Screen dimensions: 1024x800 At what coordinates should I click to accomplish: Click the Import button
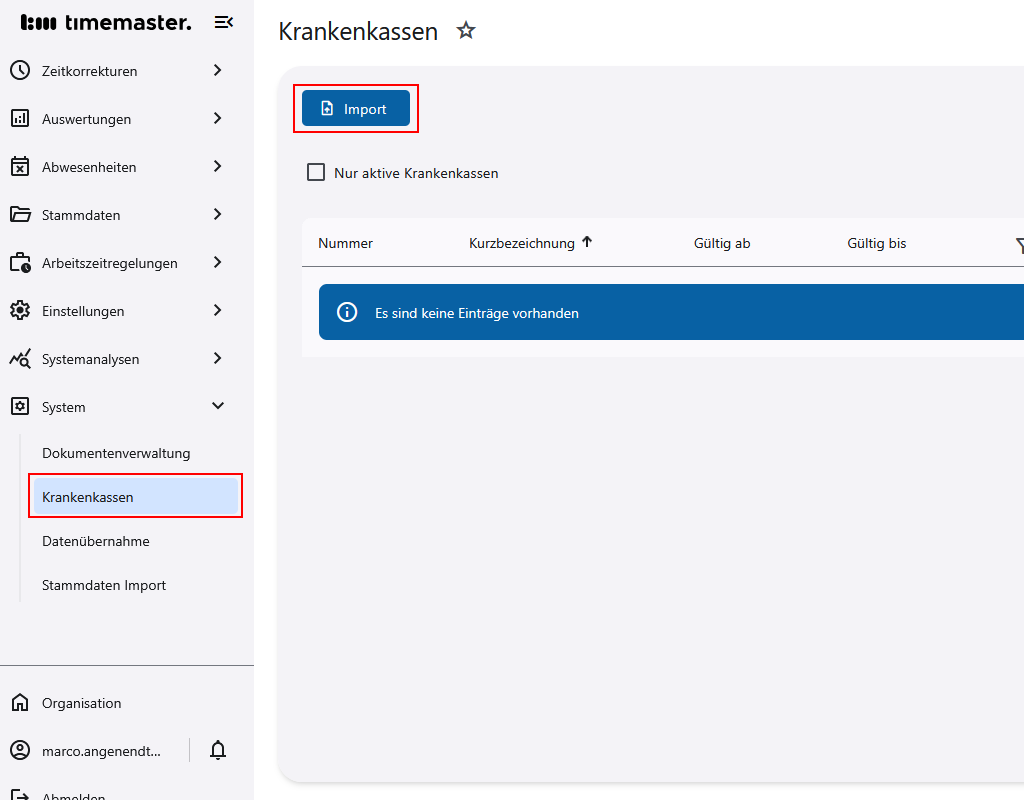pos(356,108)
